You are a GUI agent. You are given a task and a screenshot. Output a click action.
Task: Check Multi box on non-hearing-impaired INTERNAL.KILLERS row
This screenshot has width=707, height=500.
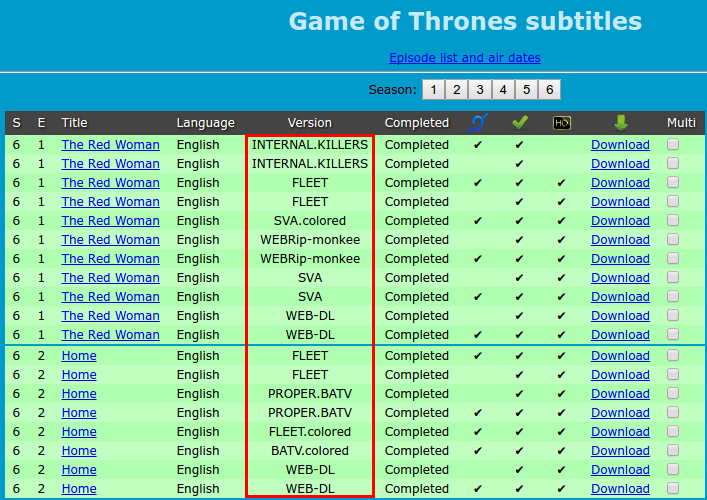[x=673, y=163]
